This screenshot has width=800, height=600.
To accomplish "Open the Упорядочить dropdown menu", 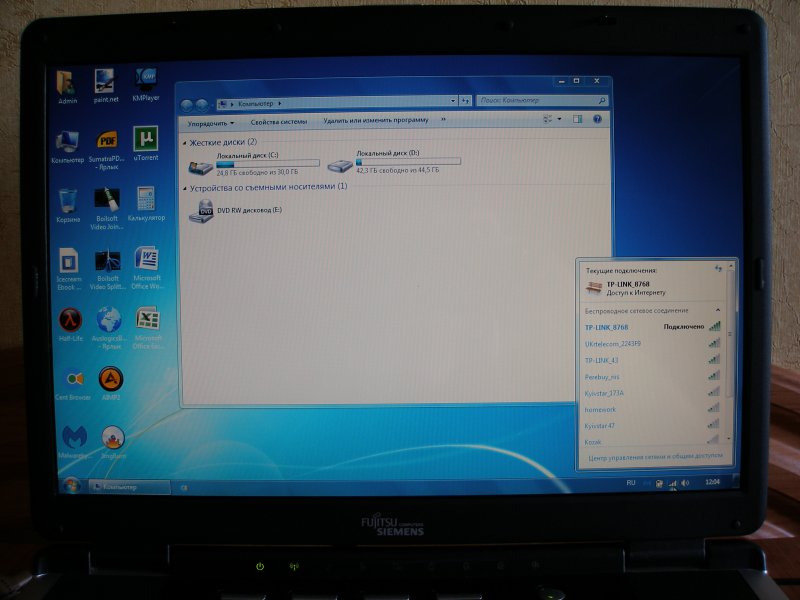I will tap(210, 122).
